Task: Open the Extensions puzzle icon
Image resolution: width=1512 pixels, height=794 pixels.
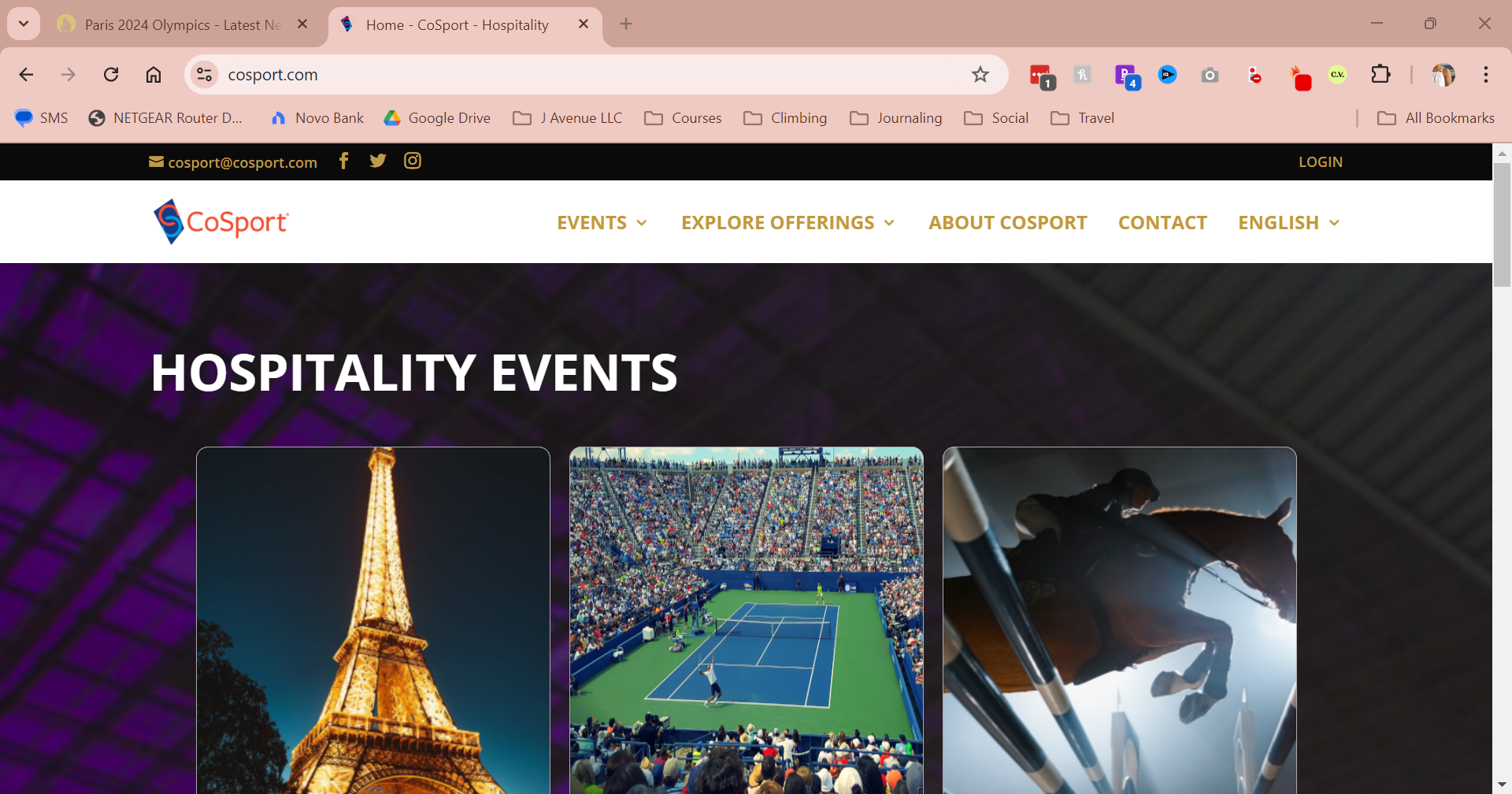Action: click(x=1380, y=75)
